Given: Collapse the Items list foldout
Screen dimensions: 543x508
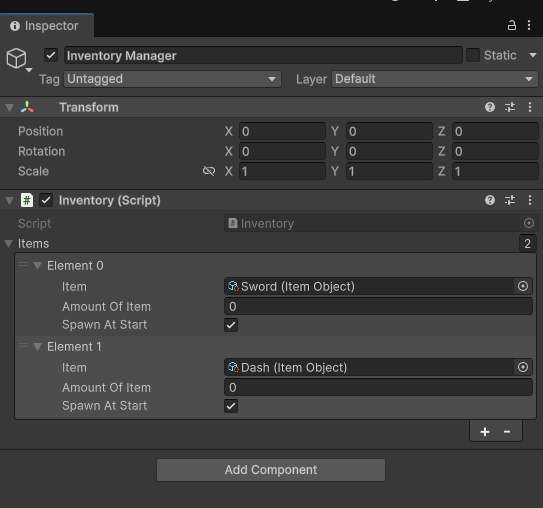Looking at the screenshot, I should 9,244.
